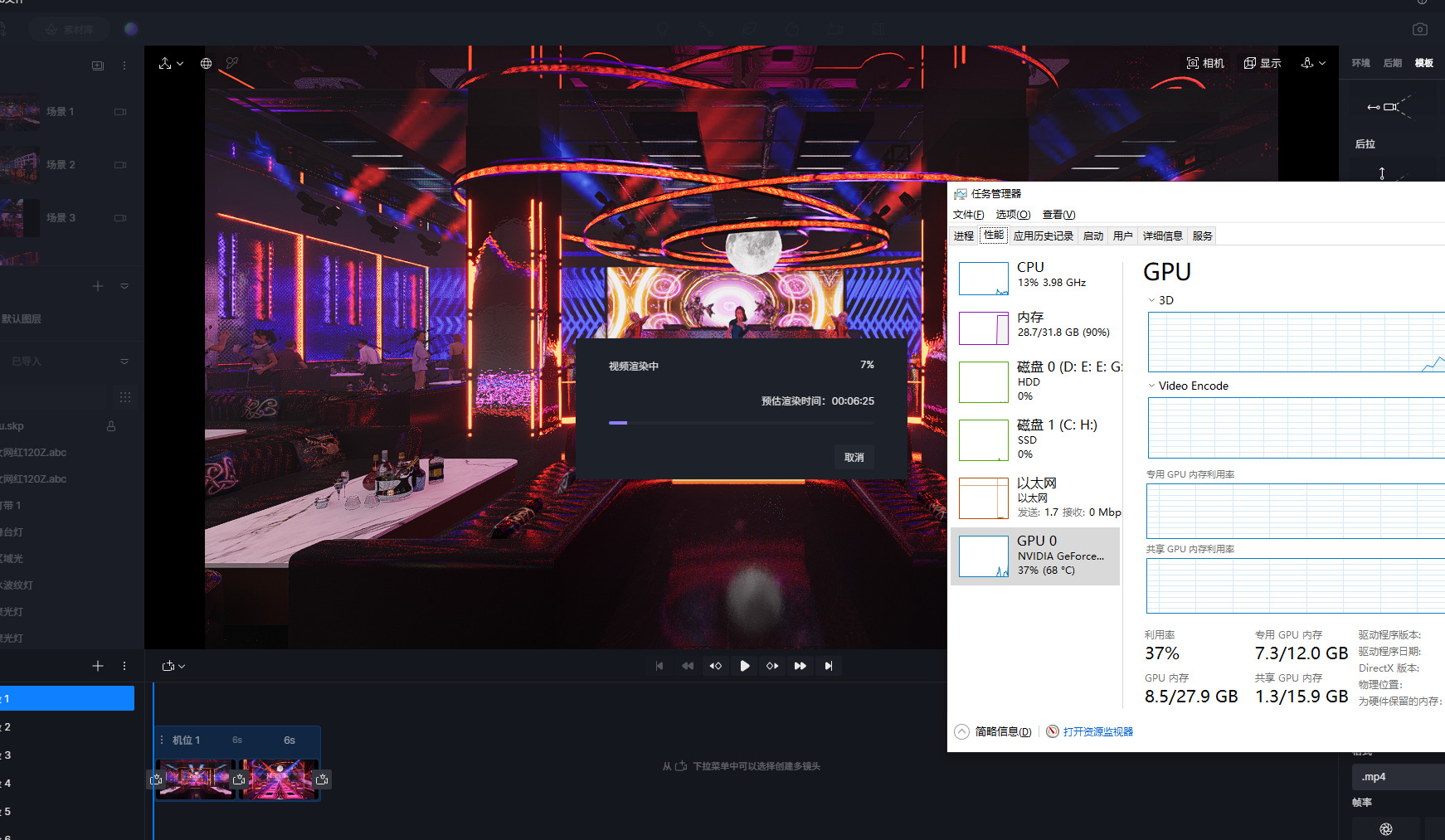Click the add scene icon above the scene list
The height and width of the screenshot is (840, 1445).
pos(98,66)
